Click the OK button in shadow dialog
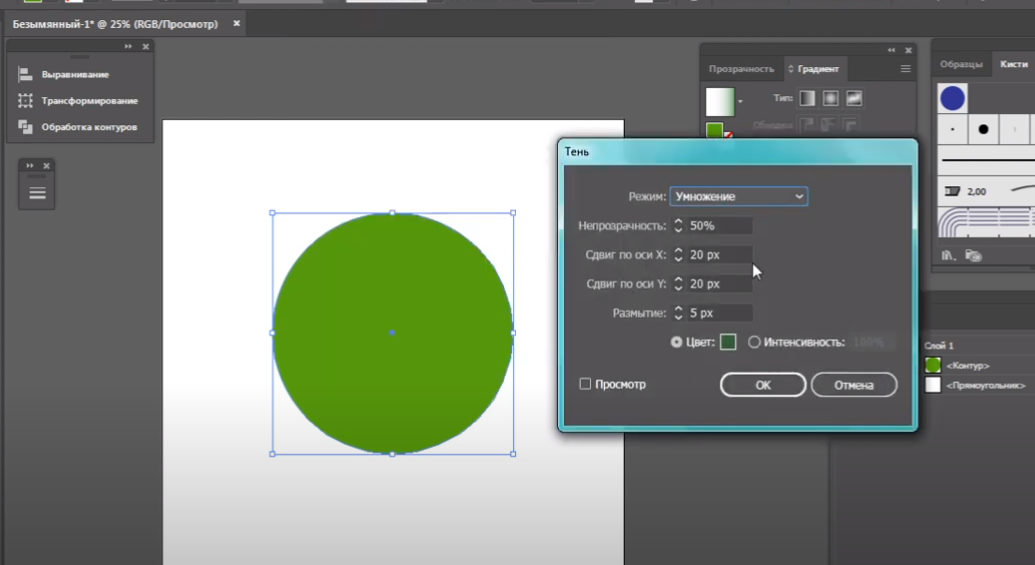 tap(762, 385)
